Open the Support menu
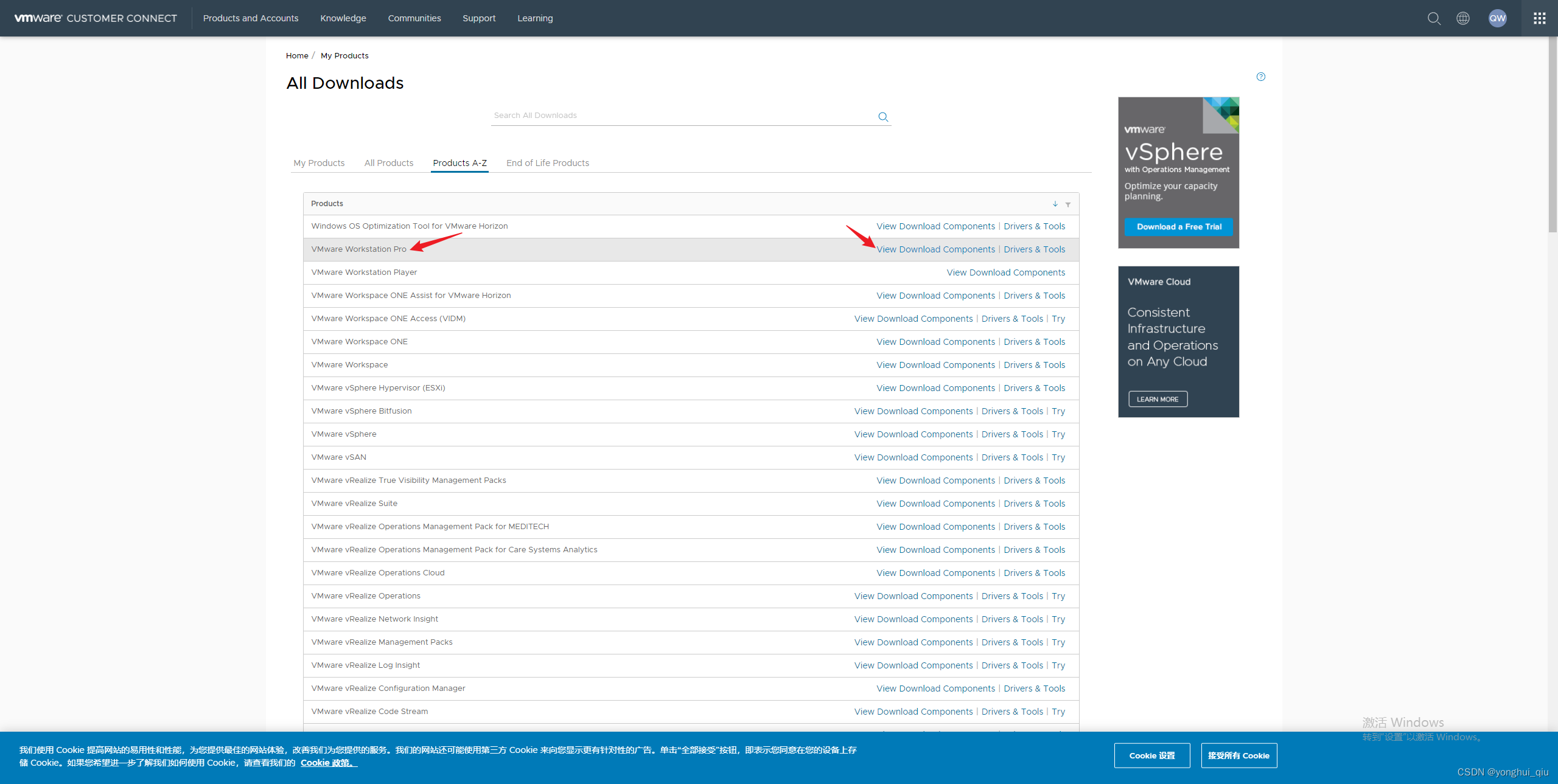 (x=479, y=18)
